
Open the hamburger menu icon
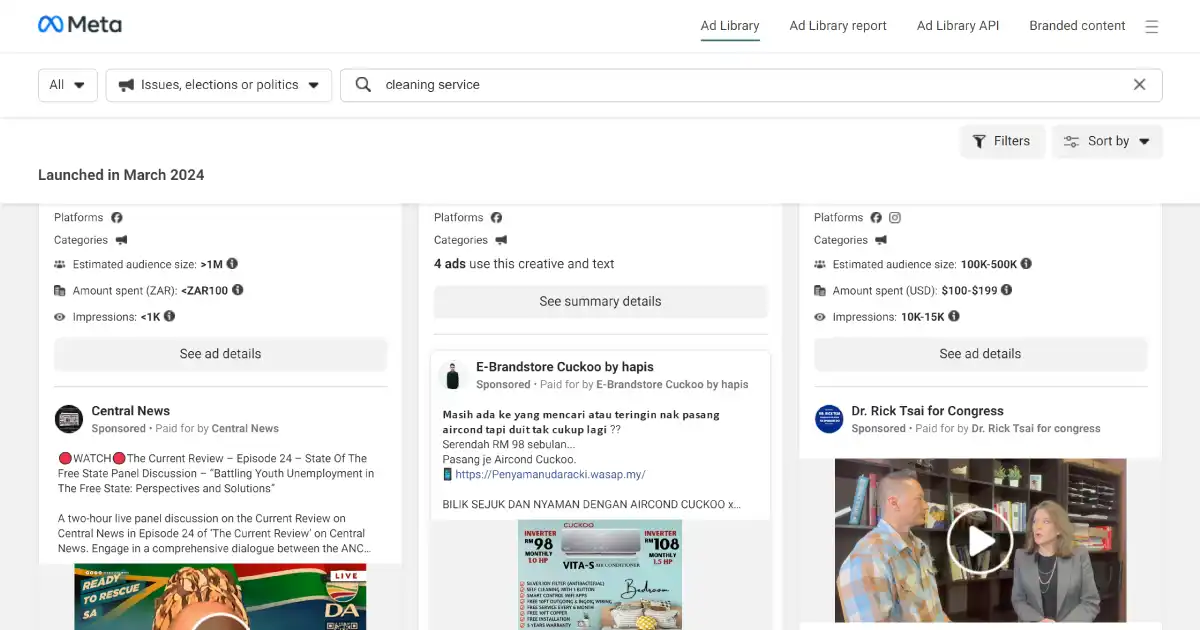click(x=1152, y=27)
